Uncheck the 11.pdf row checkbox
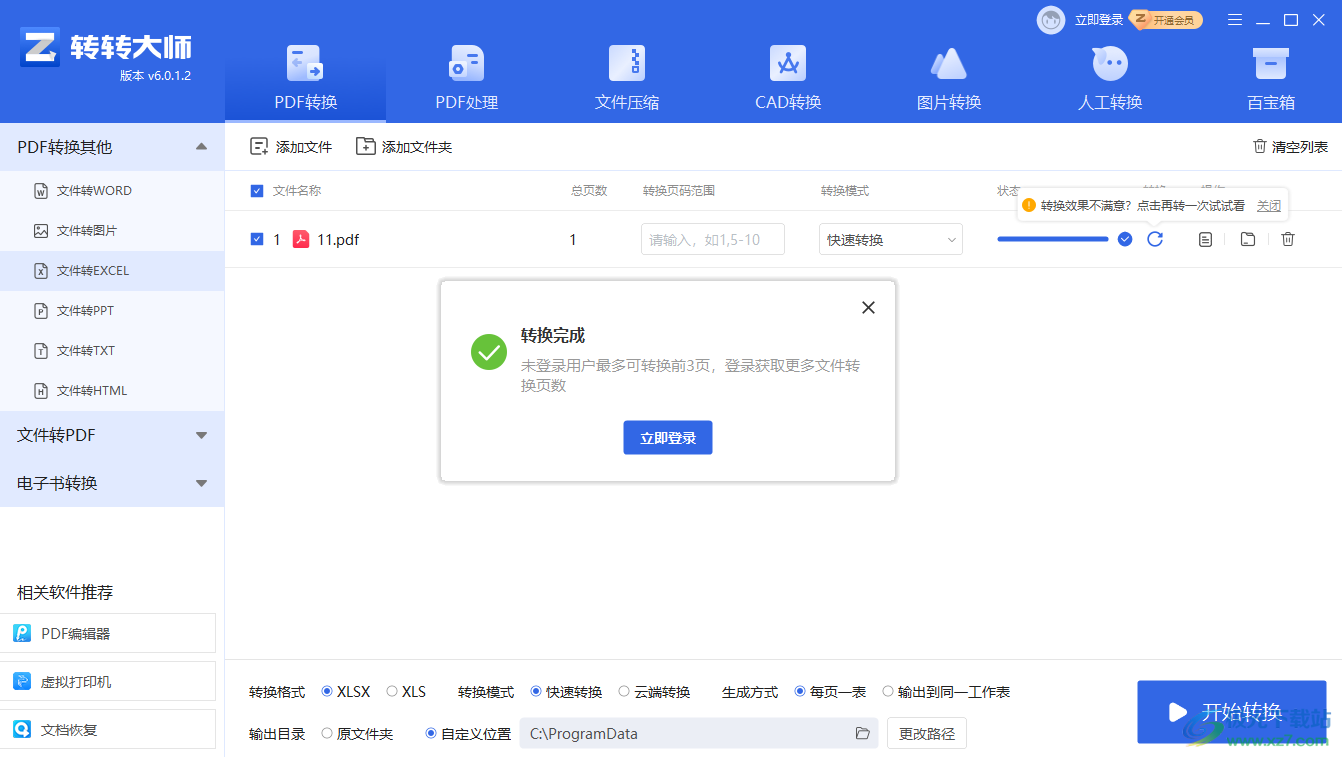1342x757 pixels. tap(257, 239)
